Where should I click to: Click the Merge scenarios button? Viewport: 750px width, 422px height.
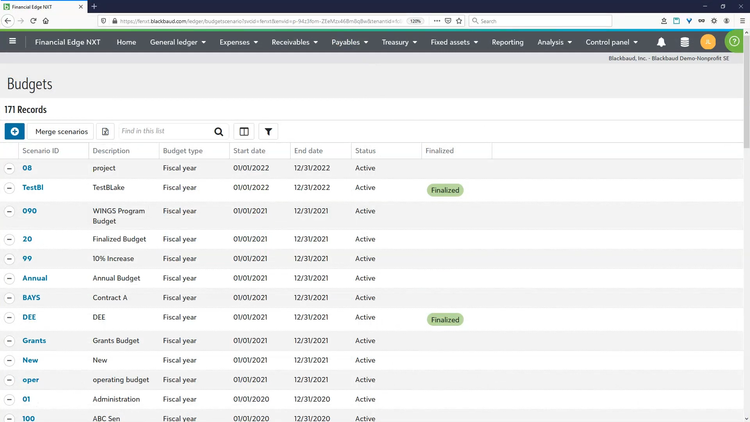coord(61,131)
